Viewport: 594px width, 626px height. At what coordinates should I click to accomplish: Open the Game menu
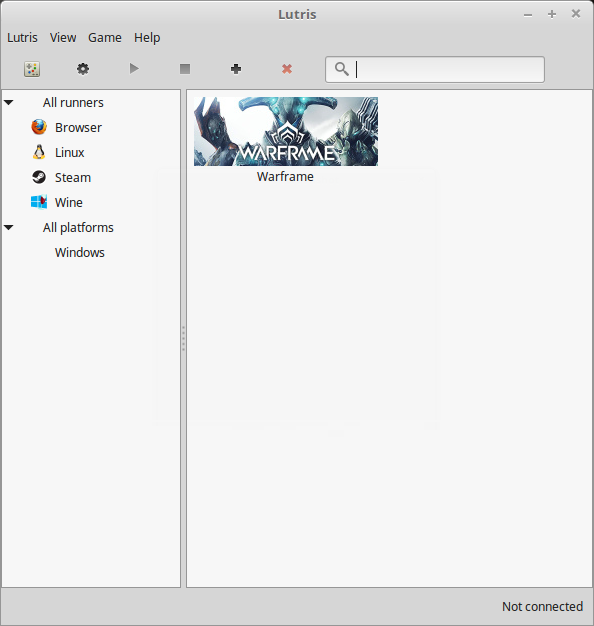tap(105, 38)
